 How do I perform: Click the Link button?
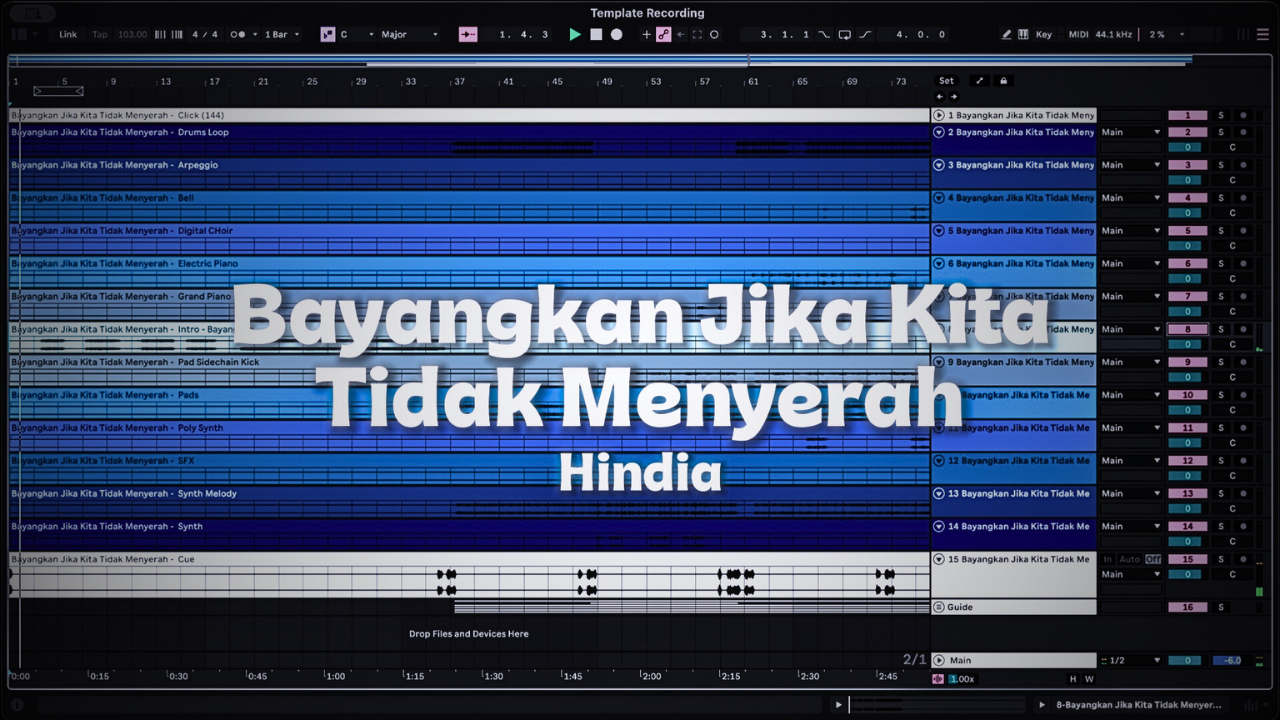click(68, 34)
